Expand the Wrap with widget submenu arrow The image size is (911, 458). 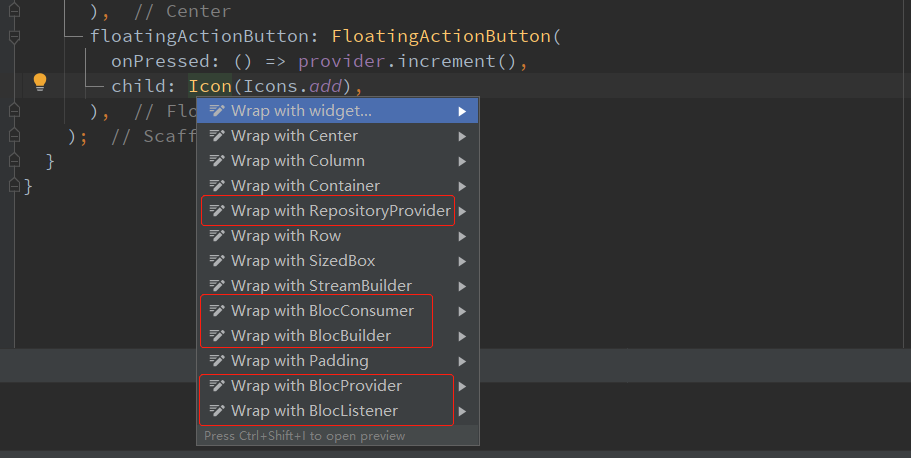coord(462,111)
